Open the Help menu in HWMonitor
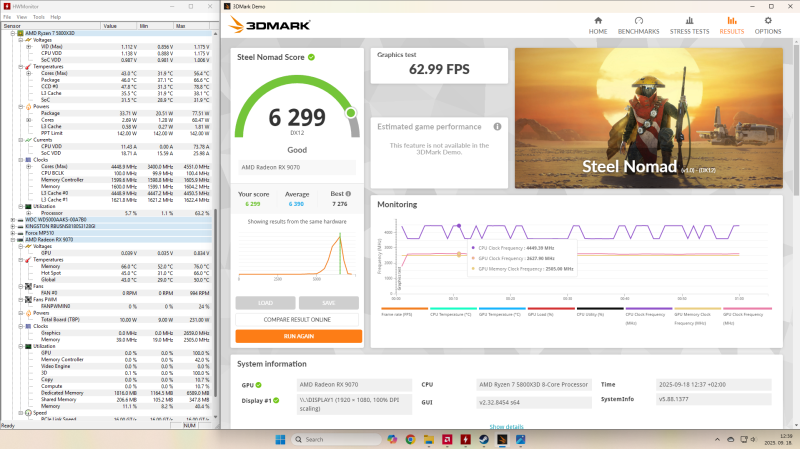 [56, 17]
